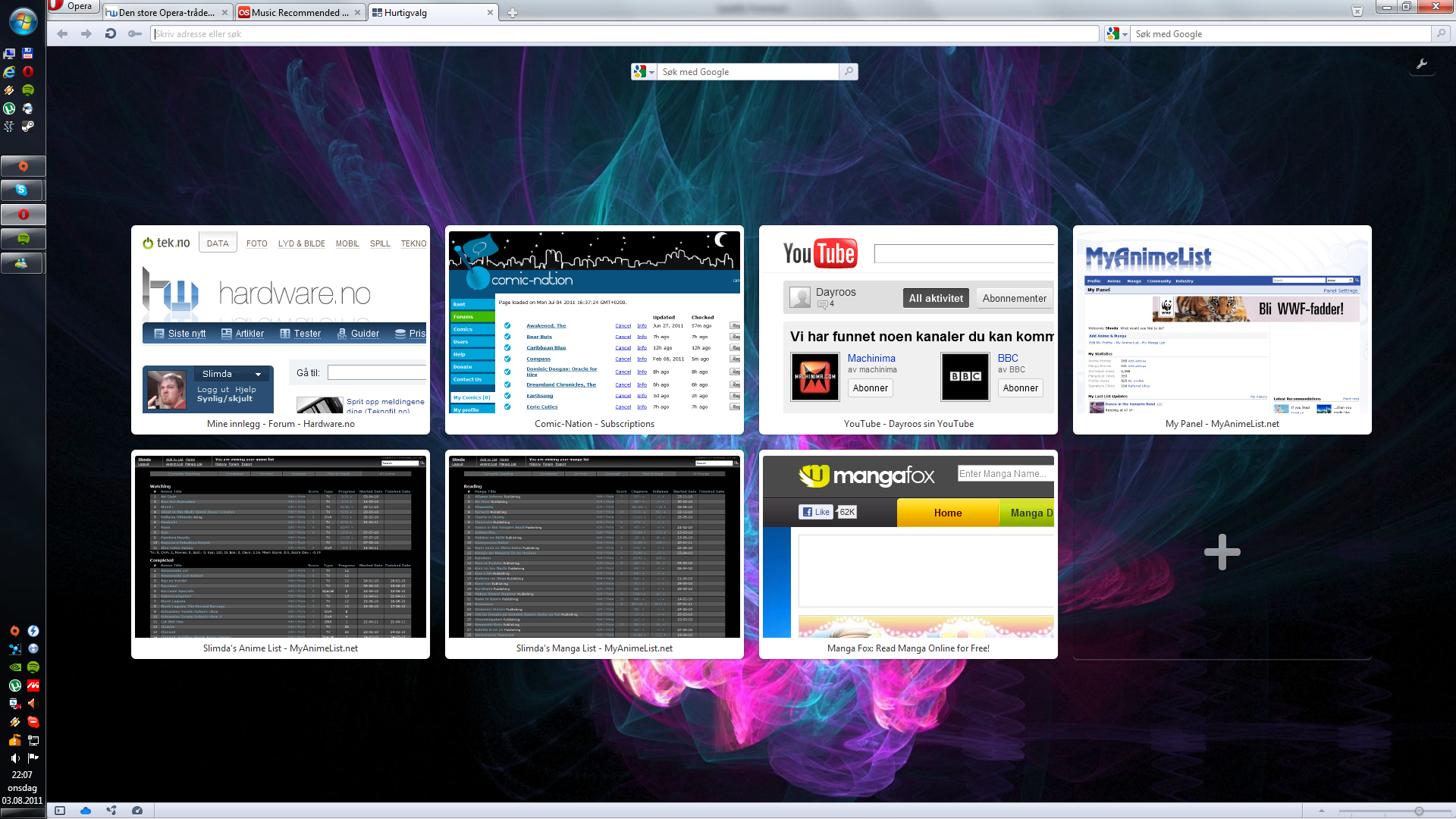Open the uTorrent tray icon
This screenshot has width=1456, height=819.
click(14, 686)
